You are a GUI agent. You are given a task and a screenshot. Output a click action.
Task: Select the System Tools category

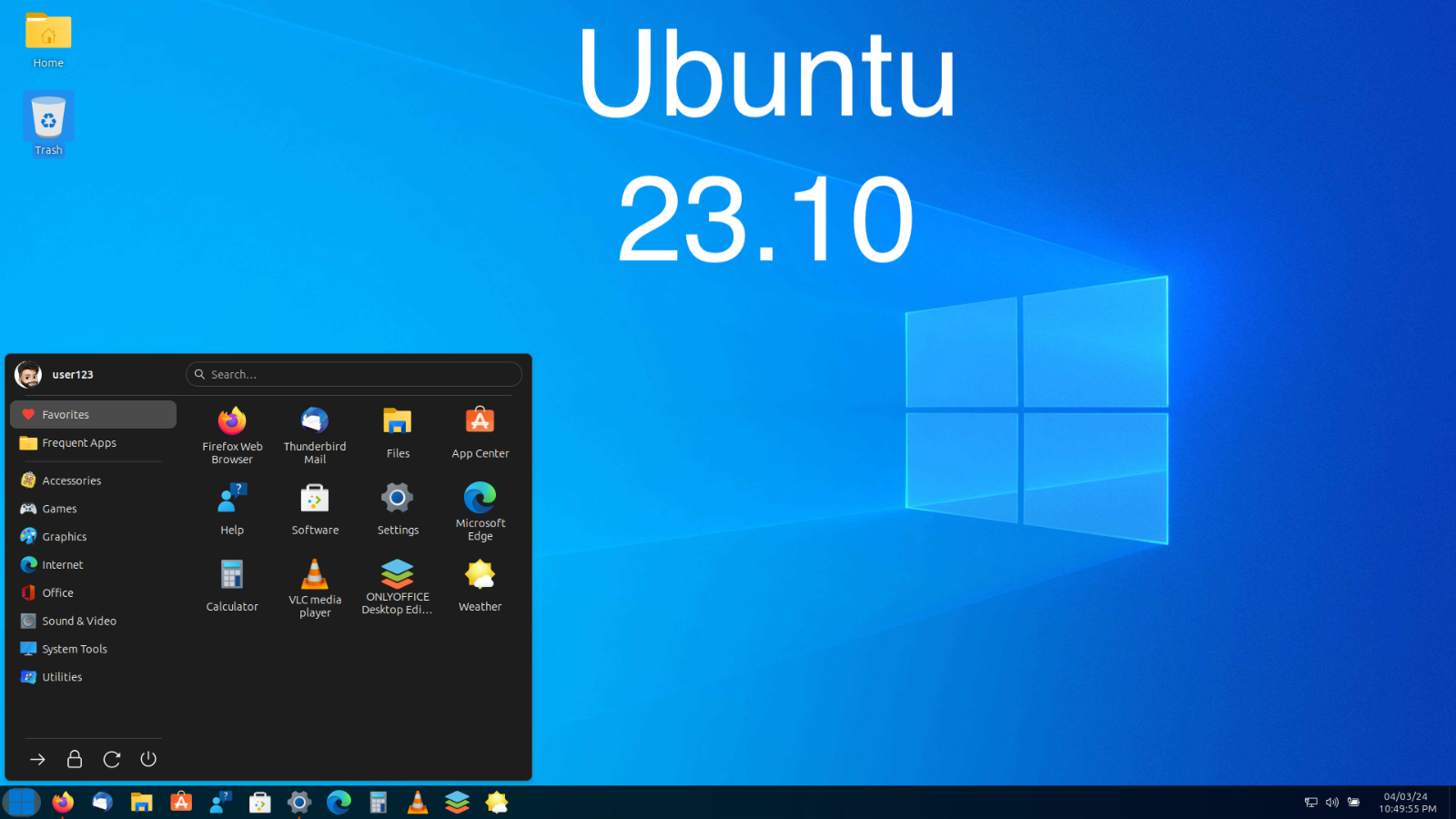[93, 649]
